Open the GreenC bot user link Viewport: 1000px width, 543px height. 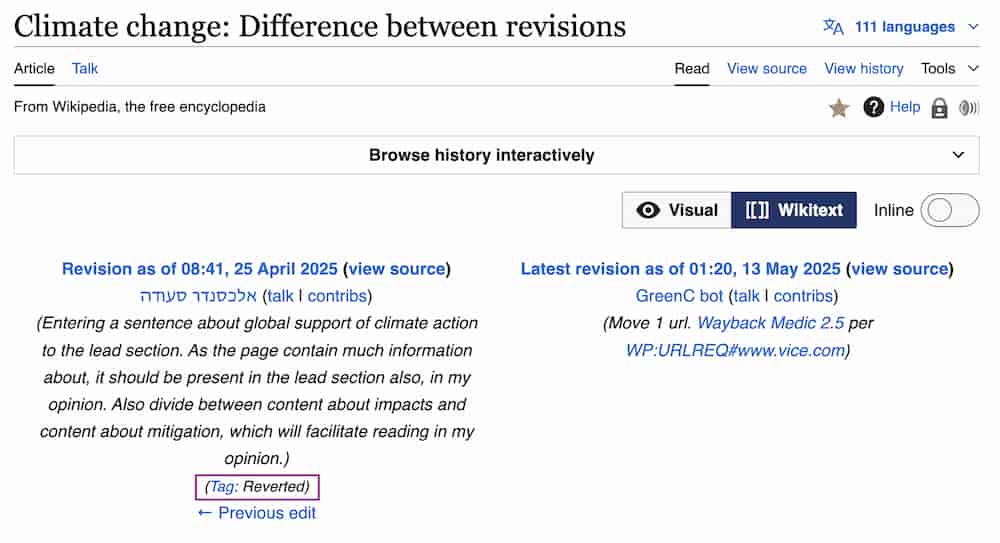679,296
